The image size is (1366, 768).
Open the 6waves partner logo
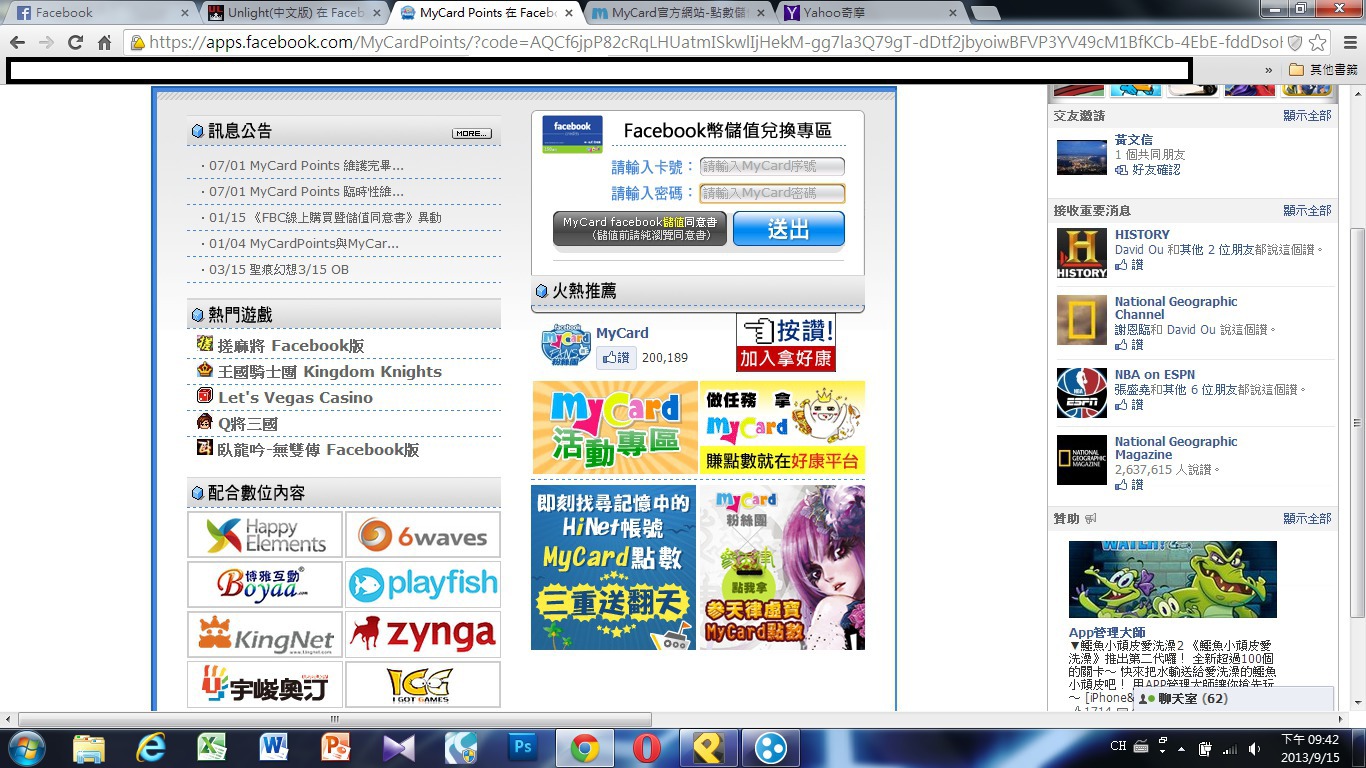pos(423,535)
